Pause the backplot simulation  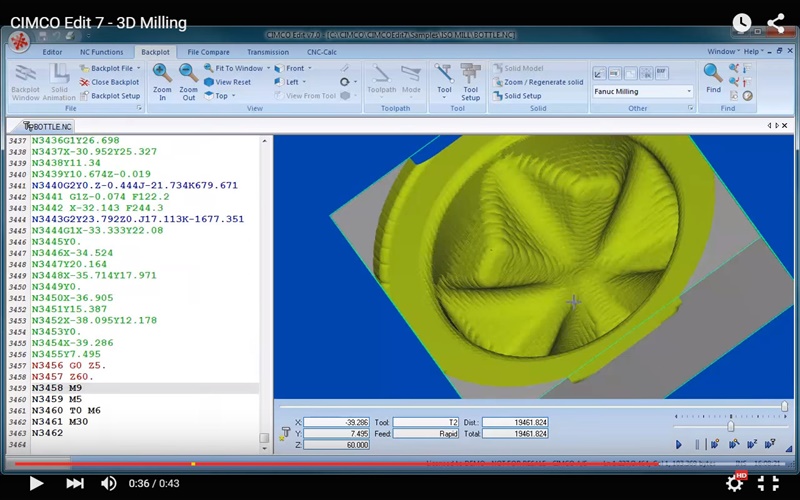[x=697, y=445]
